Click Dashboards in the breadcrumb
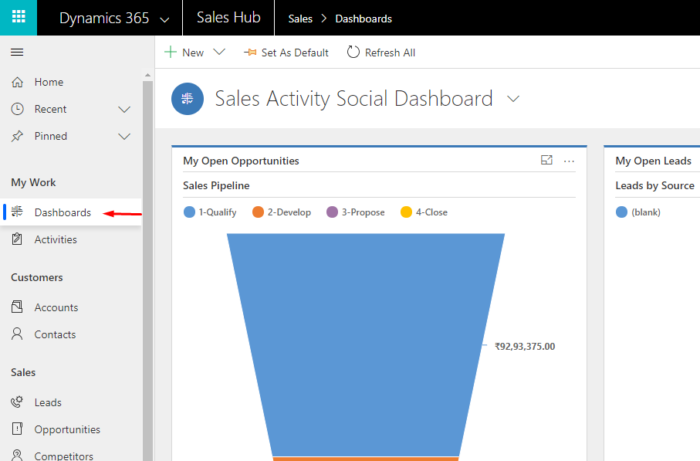The image size is (700, 461). [363, 19]
